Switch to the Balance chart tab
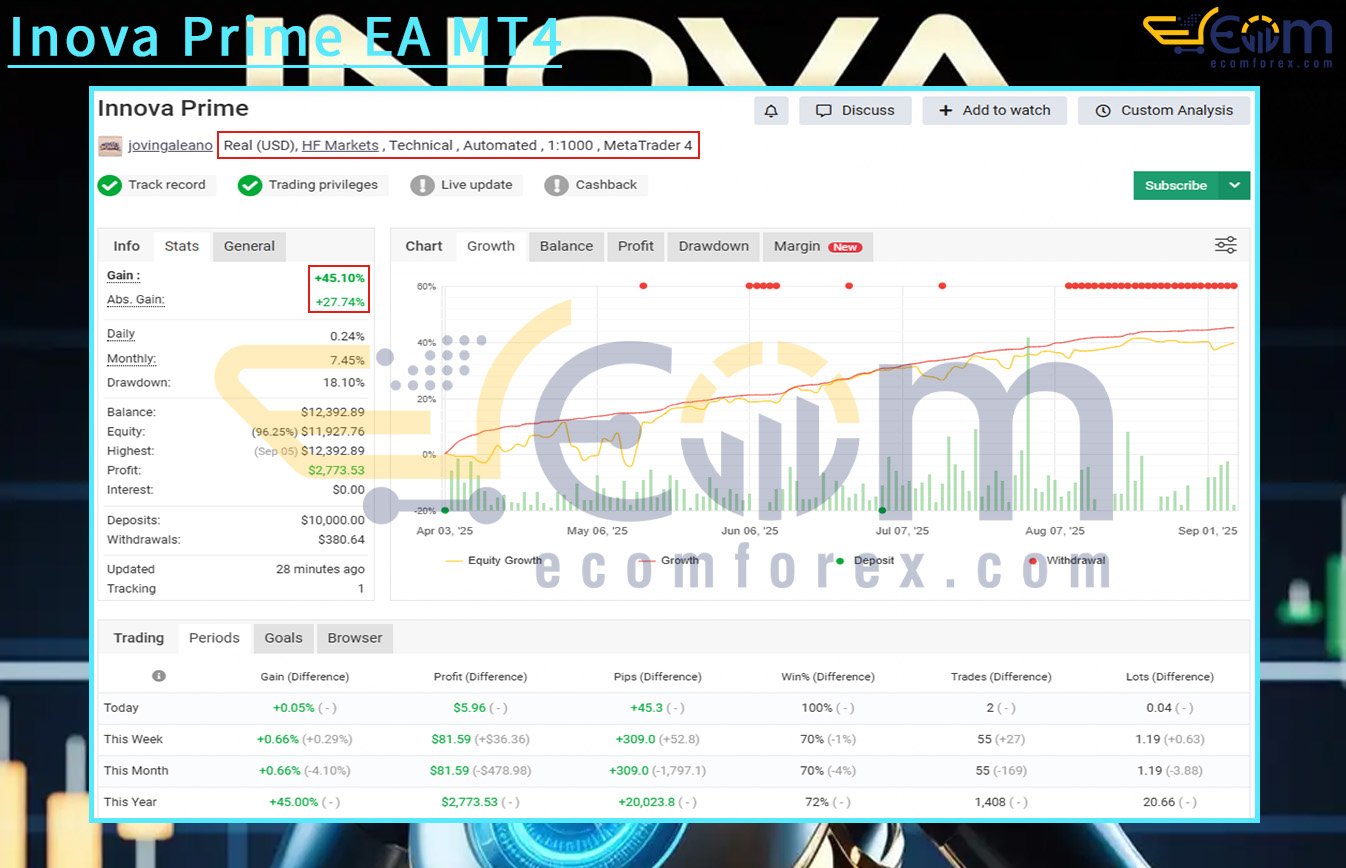Viewport: 1346px width, 868px height. click(566, 246)
